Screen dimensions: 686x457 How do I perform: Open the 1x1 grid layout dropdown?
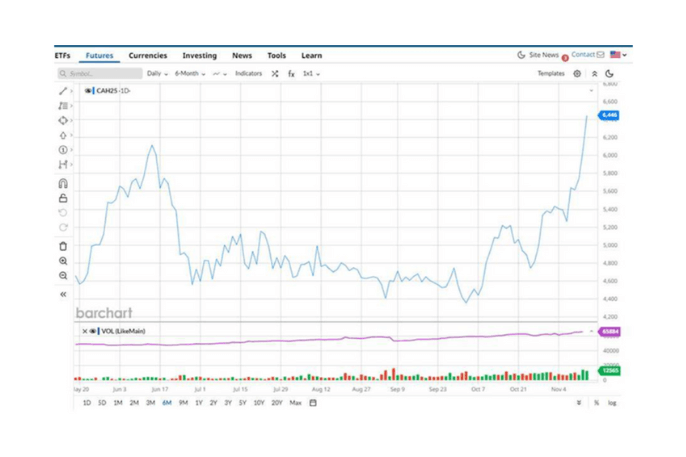pos(311,74)
